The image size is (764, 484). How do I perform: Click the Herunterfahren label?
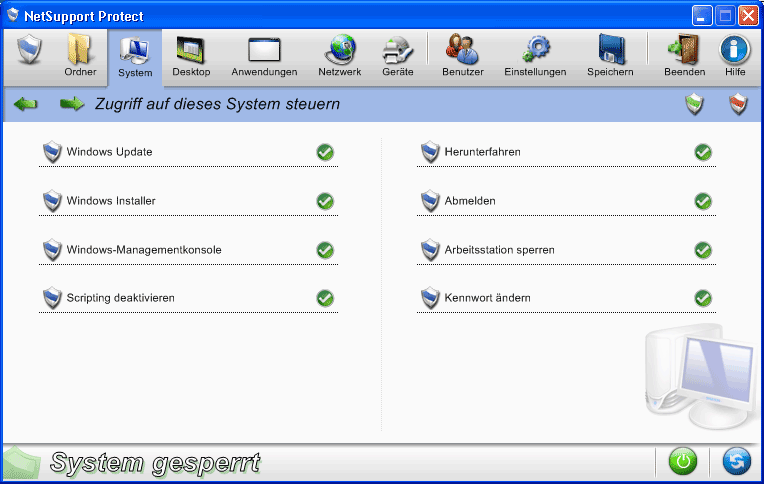(482, 152)
